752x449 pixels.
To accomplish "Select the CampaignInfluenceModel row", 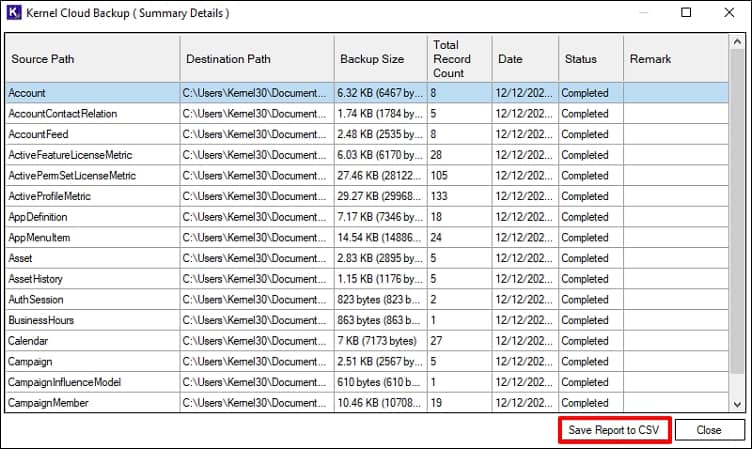I will 367,382.
